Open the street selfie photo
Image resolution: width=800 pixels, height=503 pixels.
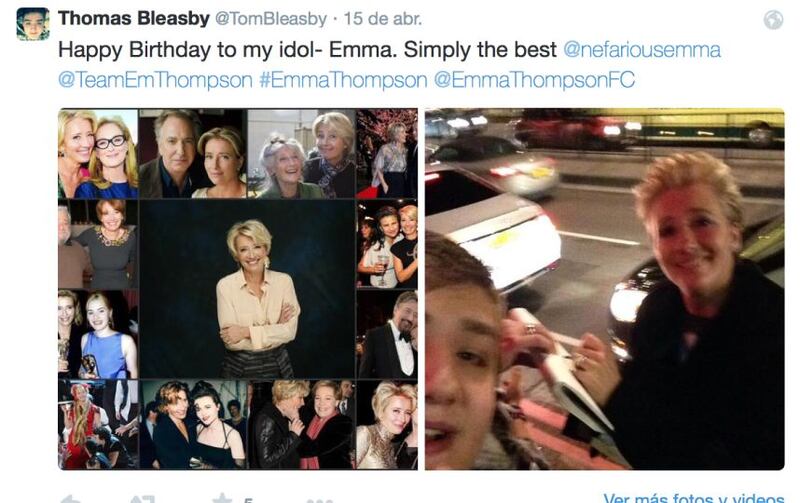pyautogui.click(x=605, y=289)
